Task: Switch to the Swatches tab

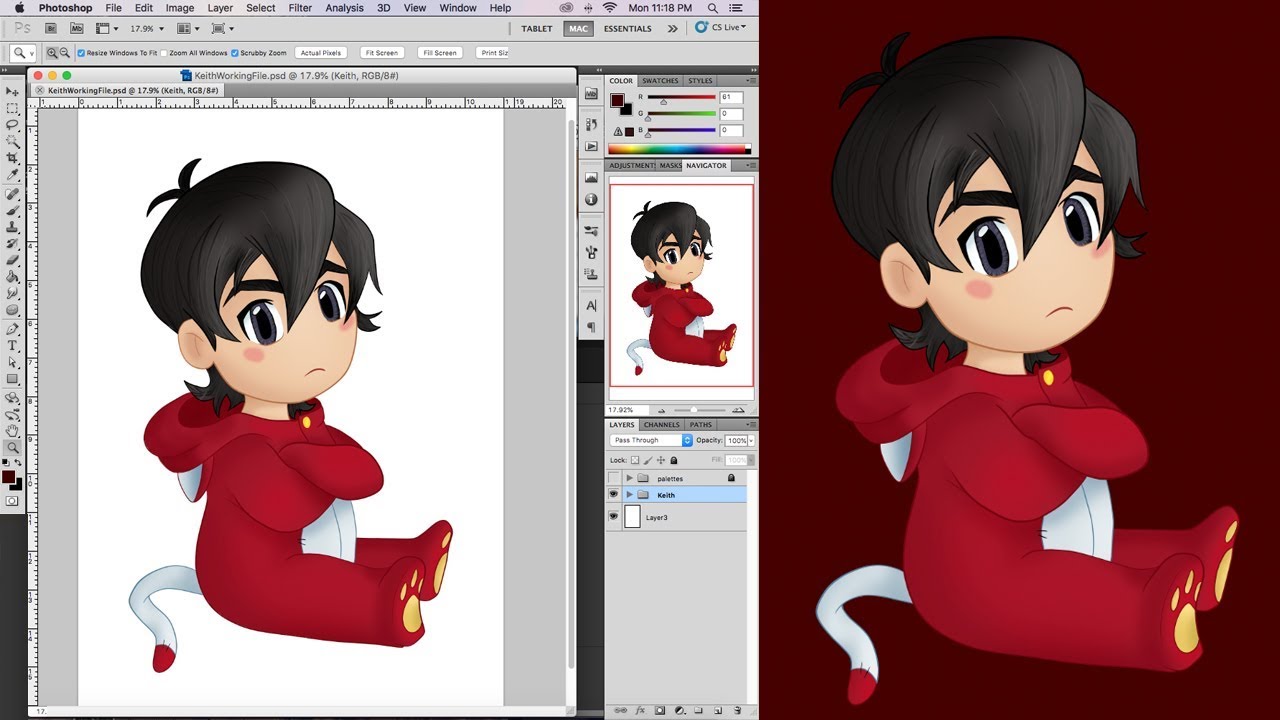Action: [x=660, y=81]
